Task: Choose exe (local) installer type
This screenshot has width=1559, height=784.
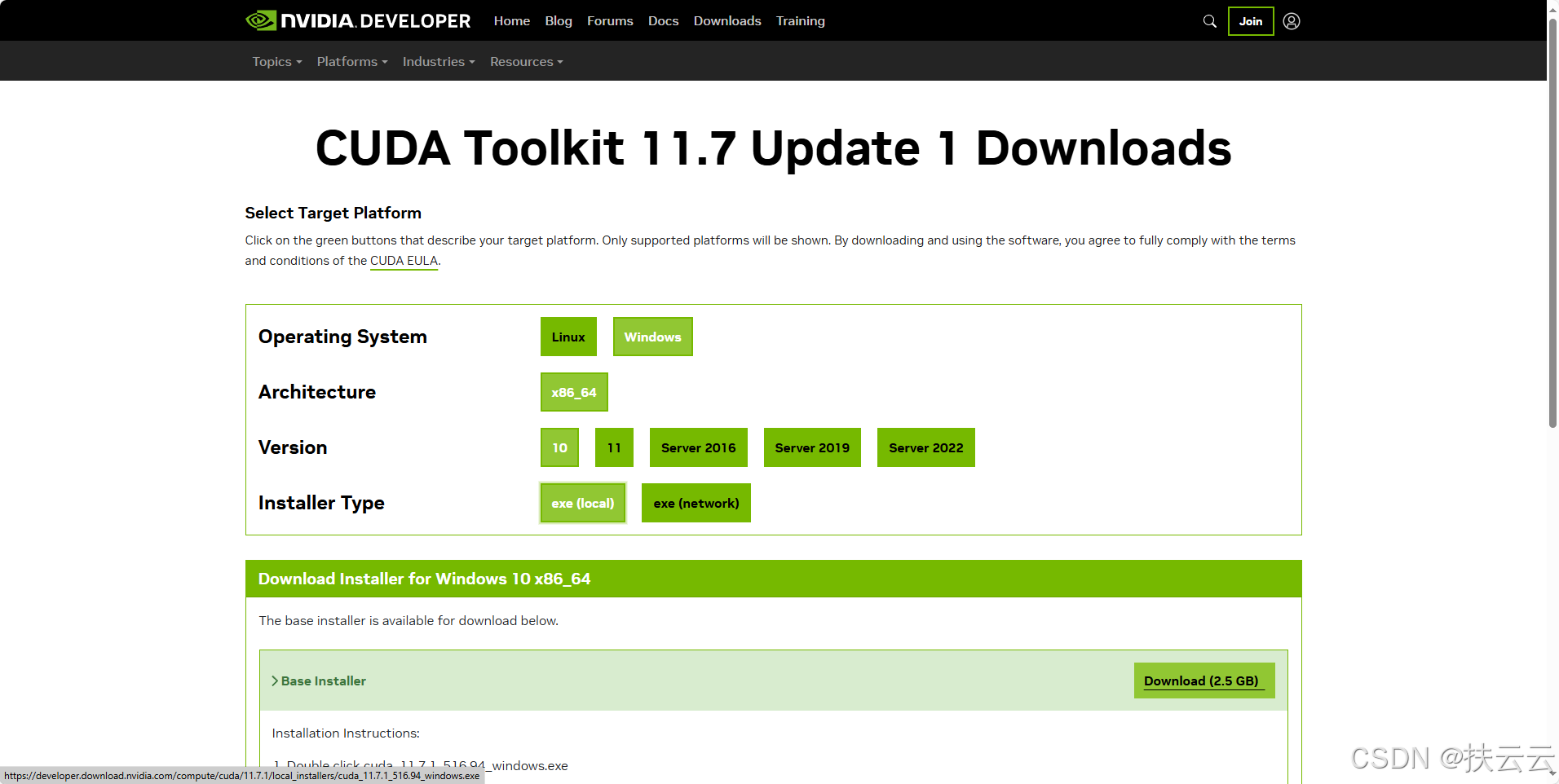Action: (583, 503)
